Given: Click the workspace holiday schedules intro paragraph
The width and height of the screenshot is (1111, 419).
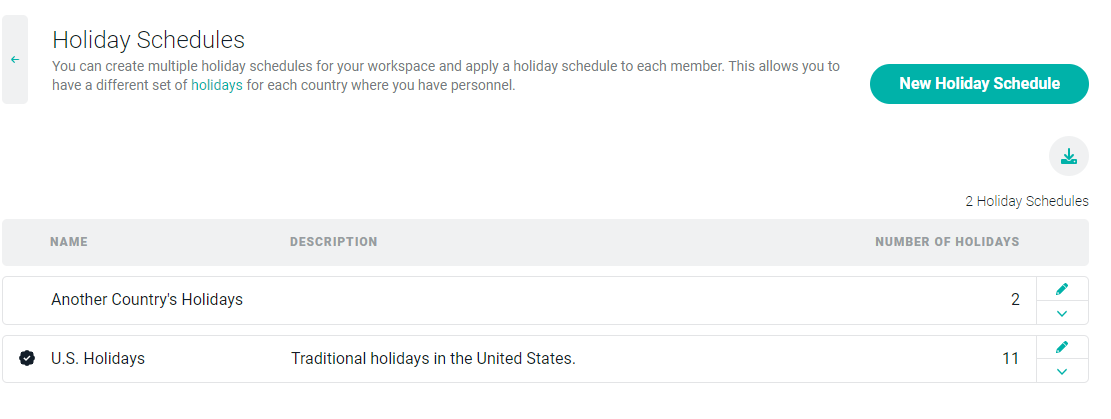Looking at the screenshot, I should (446, 76).
